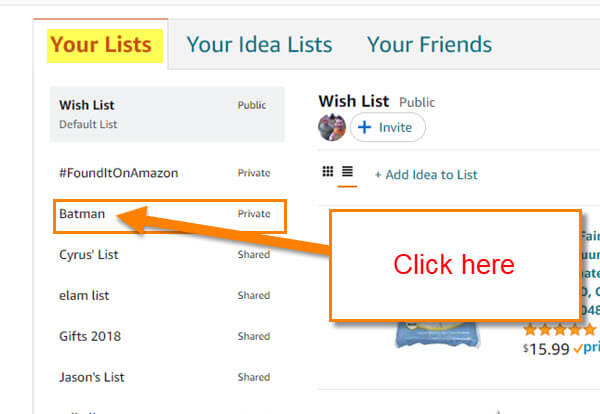This screenshot has width=600, height=414.
Task: Switch to grid view icon
Action: (x=328, y=171)
